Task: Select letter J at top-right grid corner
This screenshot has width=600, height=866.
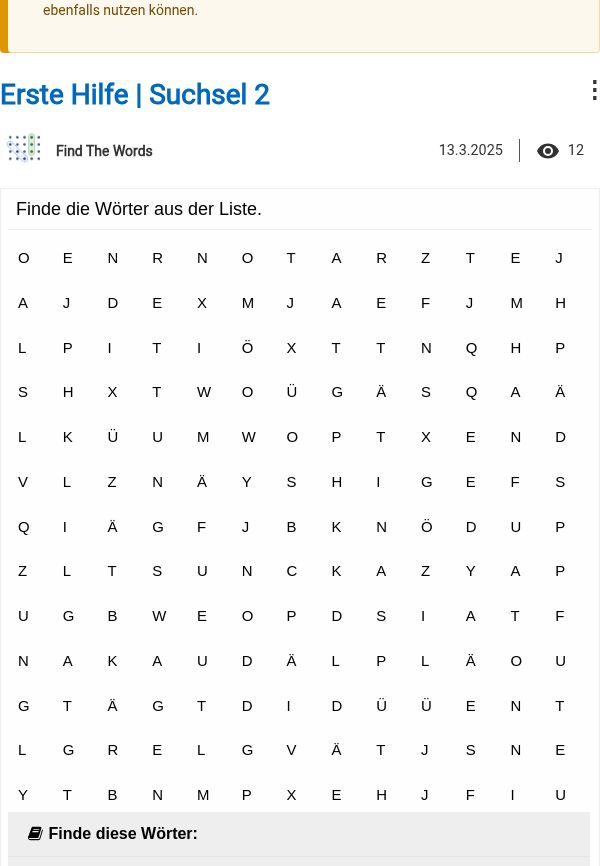Action: 559,258
